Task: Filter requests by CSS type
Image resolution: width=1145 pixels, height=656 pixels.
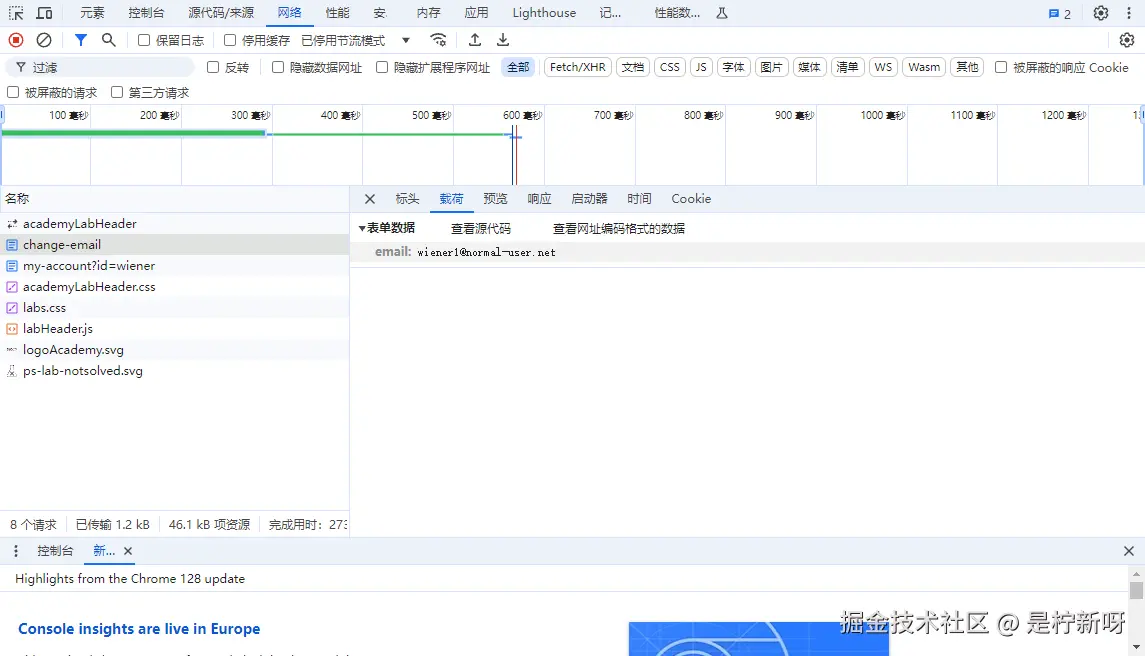Action: coord(670,67)
